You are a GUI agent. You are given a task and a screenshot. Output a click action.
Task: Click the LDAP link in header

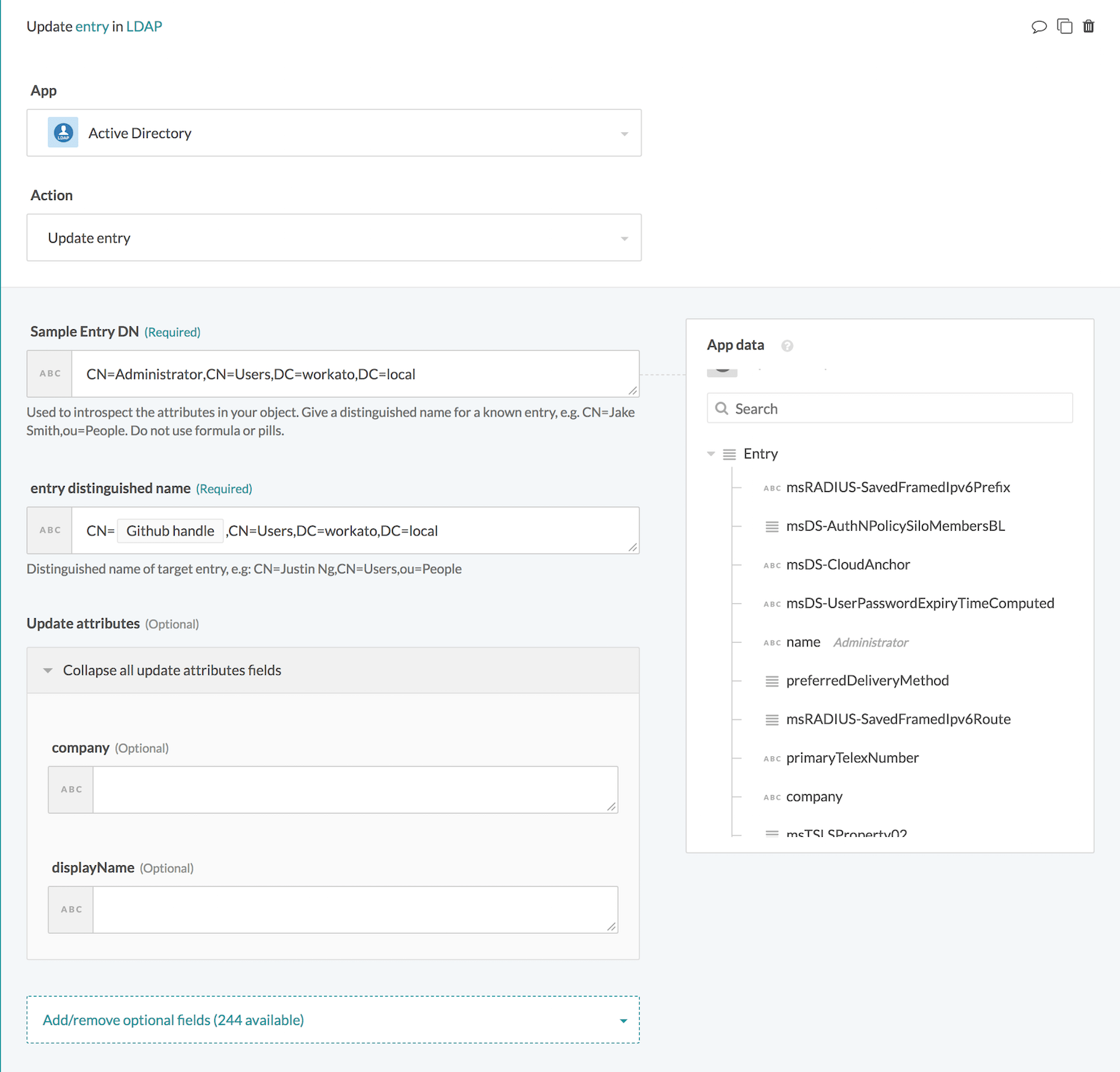[x=144, y=27]
